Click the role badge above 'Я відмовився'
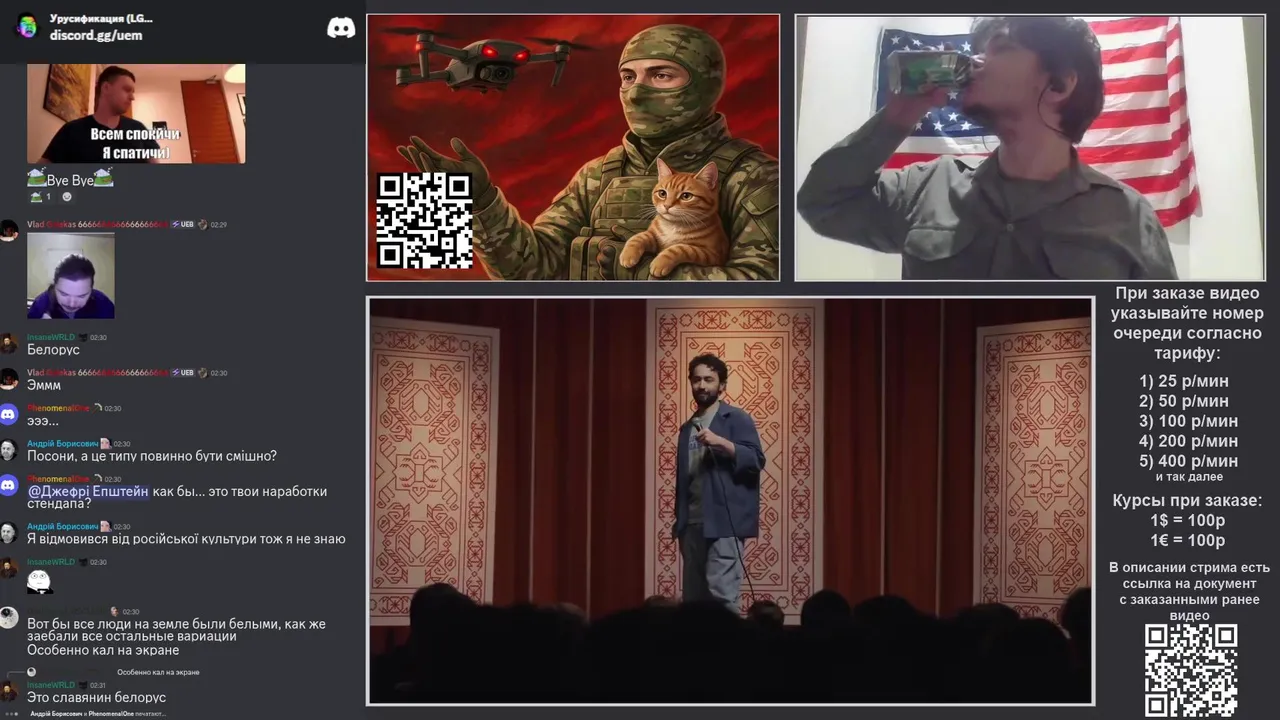This screenshot has width=1280, height=720. coord(105,526)
